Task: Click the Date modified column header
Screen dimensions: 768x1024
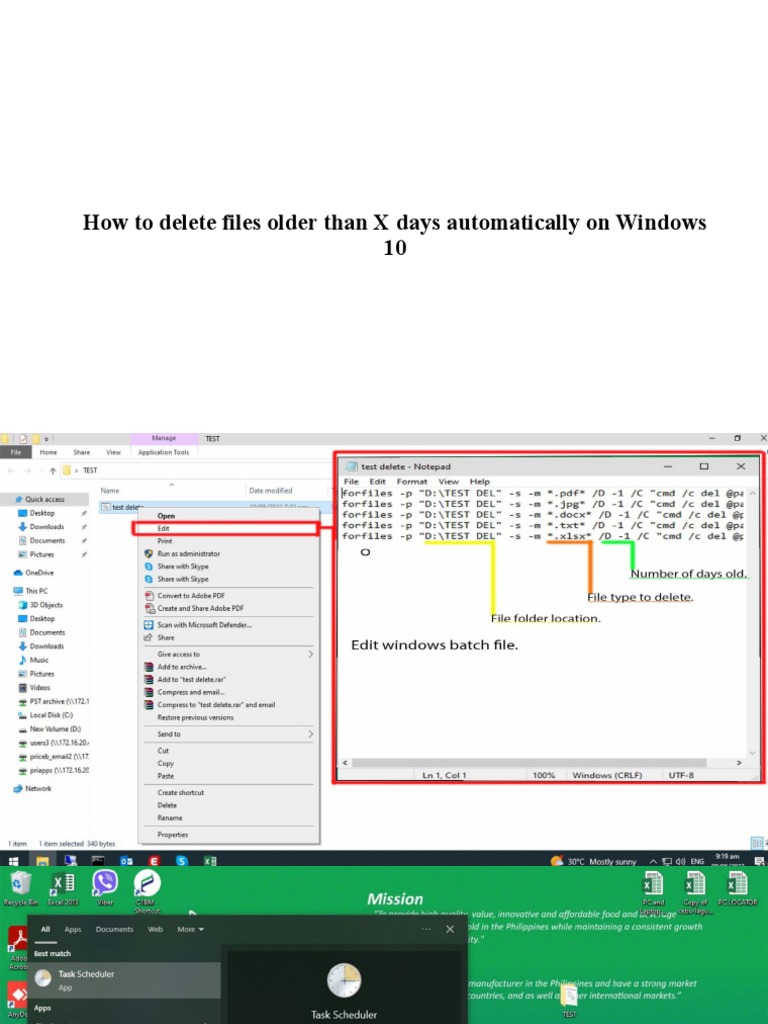Action: (x=270, y=490)
